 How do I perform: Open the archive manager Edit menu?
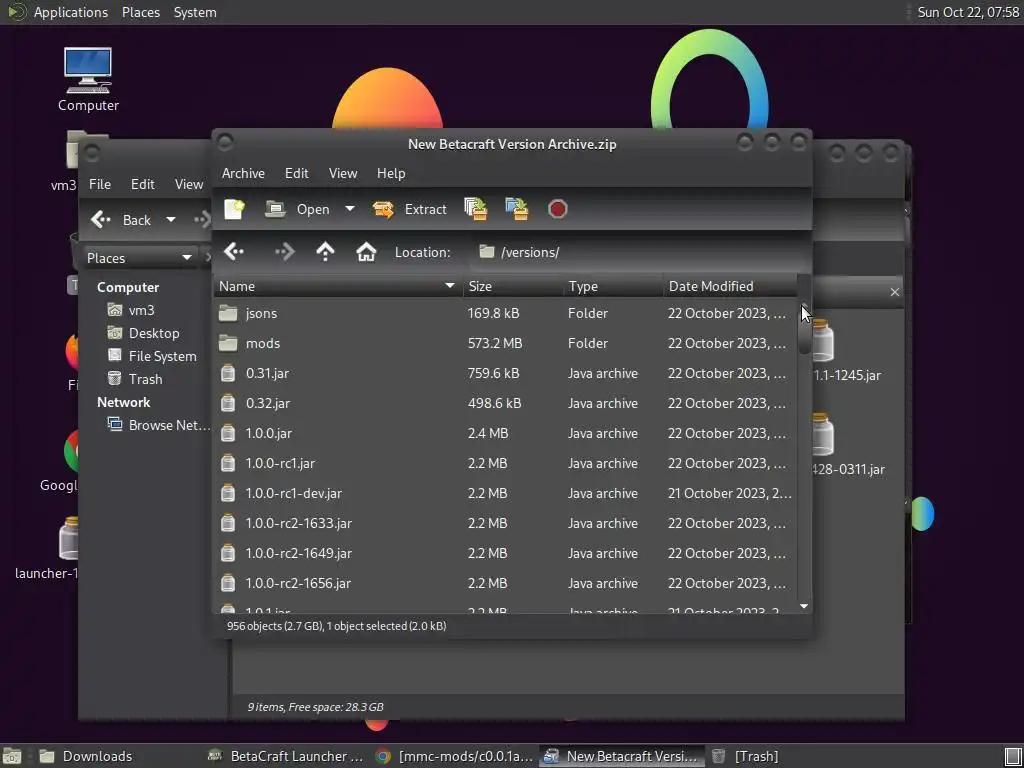pyautogui.click(x=296, y=173)
